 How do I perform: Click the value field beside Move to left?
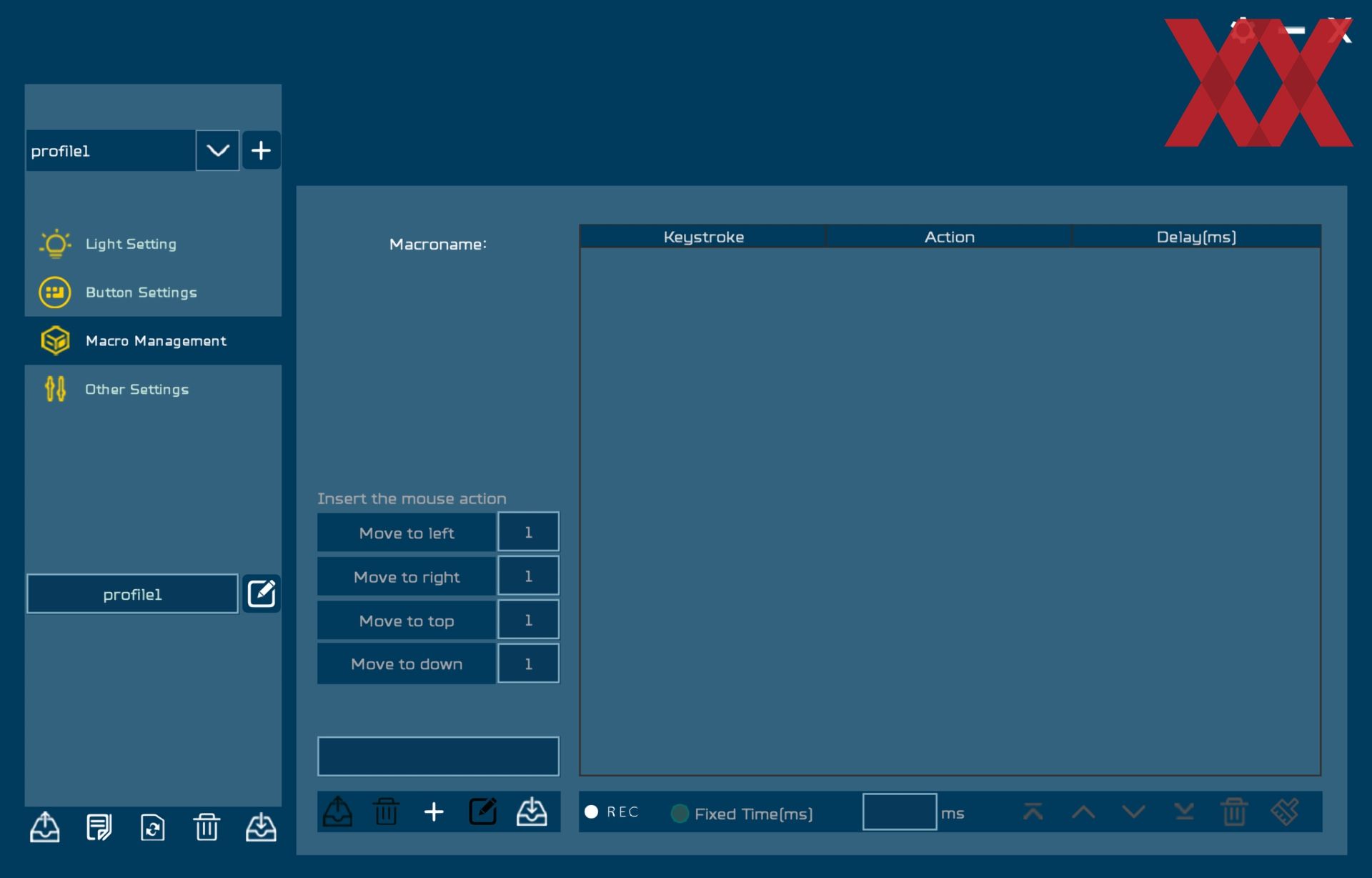tap(528, 532)
